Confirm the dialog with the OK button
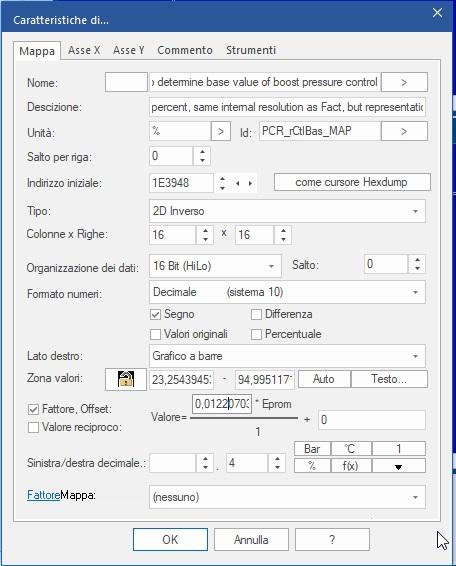This screenshot has height=566, width=456. pyautogui.click(x=170, y=540)
